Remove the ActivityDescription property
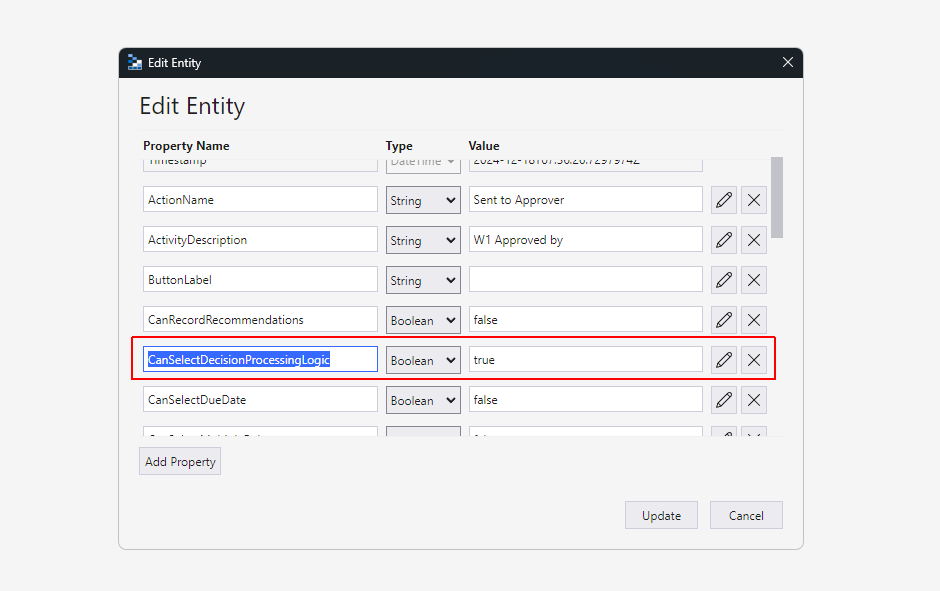Viewport: 940px width, 591px height. tap(754, 240)
